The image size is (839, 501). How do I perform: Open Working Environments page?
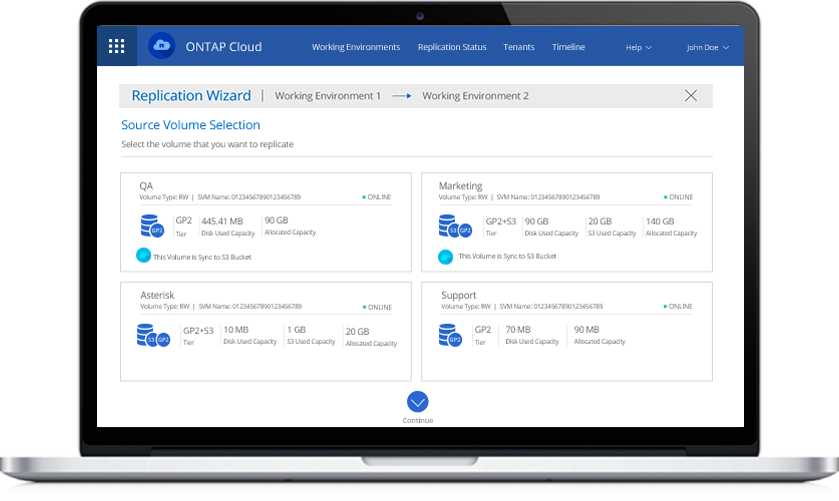[356, 47]
